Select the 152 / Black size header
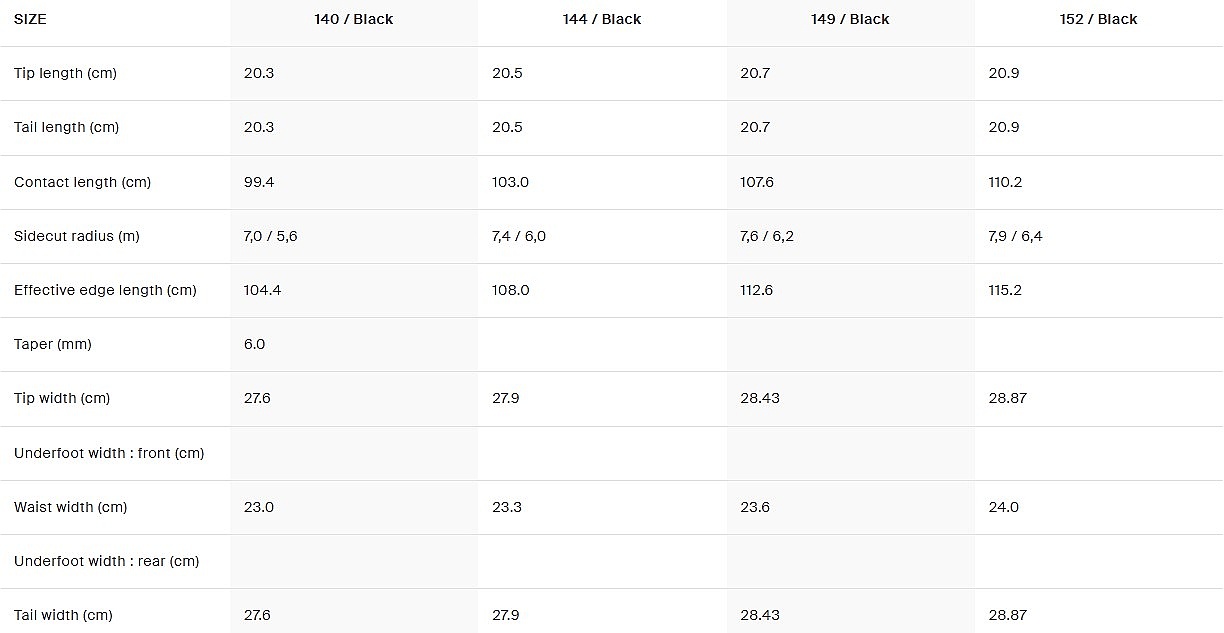Screen dimensions: 1224x633 (1098, 19)
